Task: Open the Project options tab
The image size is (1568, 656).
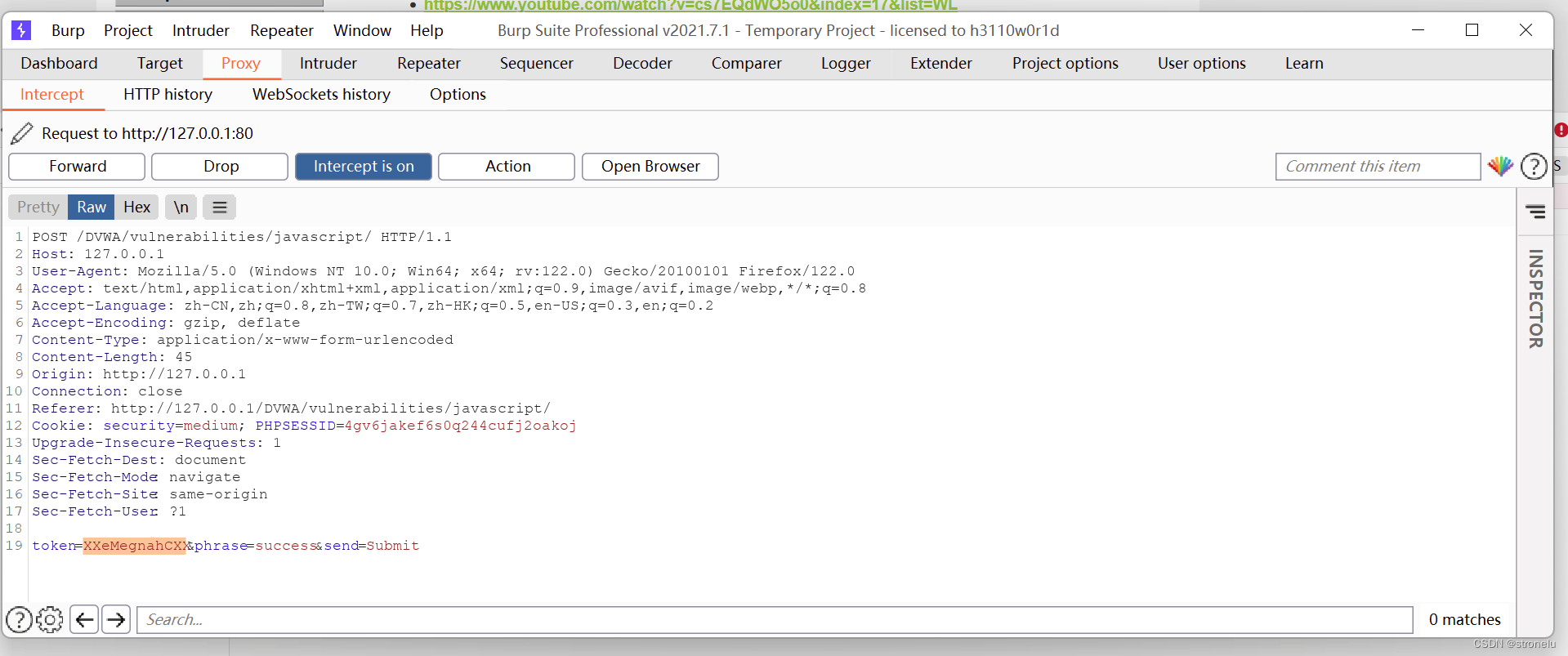Action: (x=1065, y=64)
